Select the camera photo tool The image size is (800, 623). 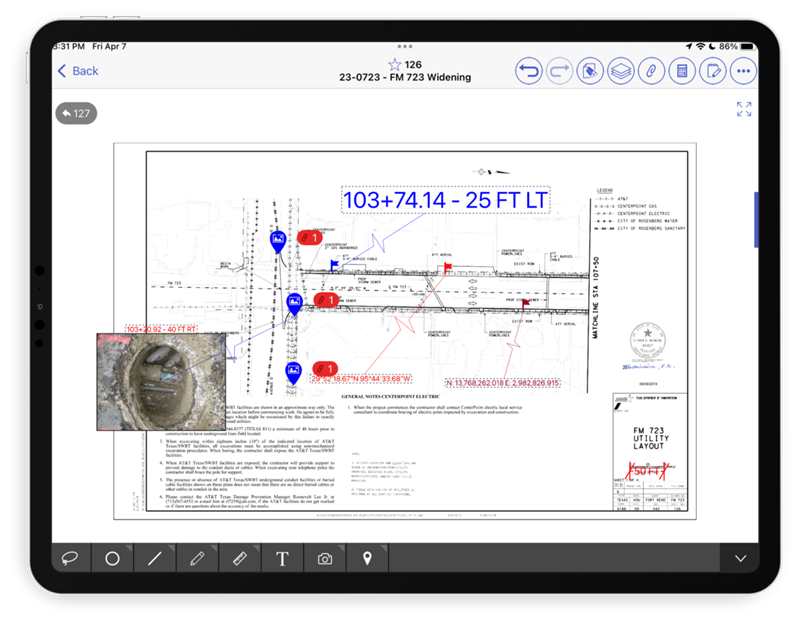point(324,558)
